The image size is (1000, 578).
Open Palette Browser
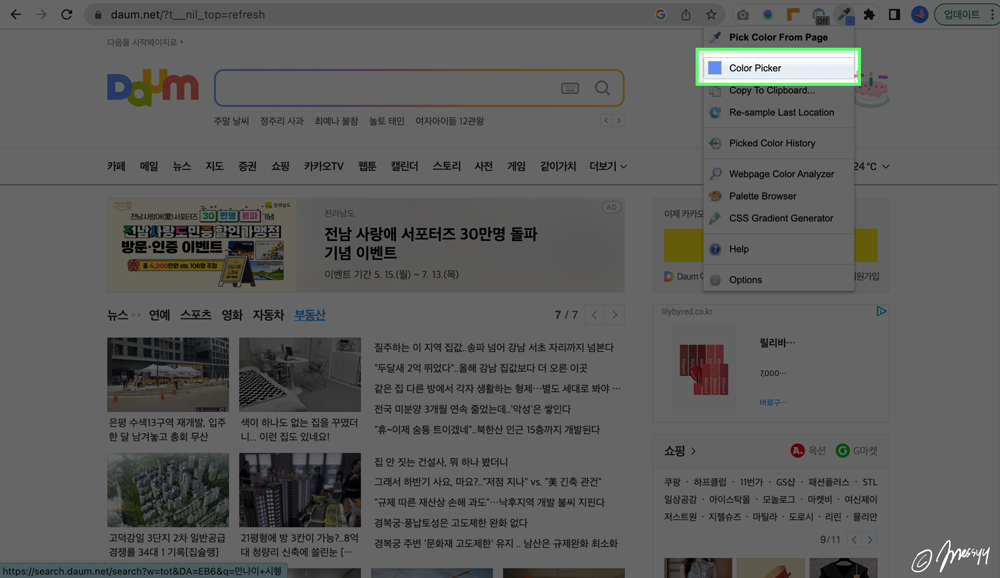[x=779, y=196]
